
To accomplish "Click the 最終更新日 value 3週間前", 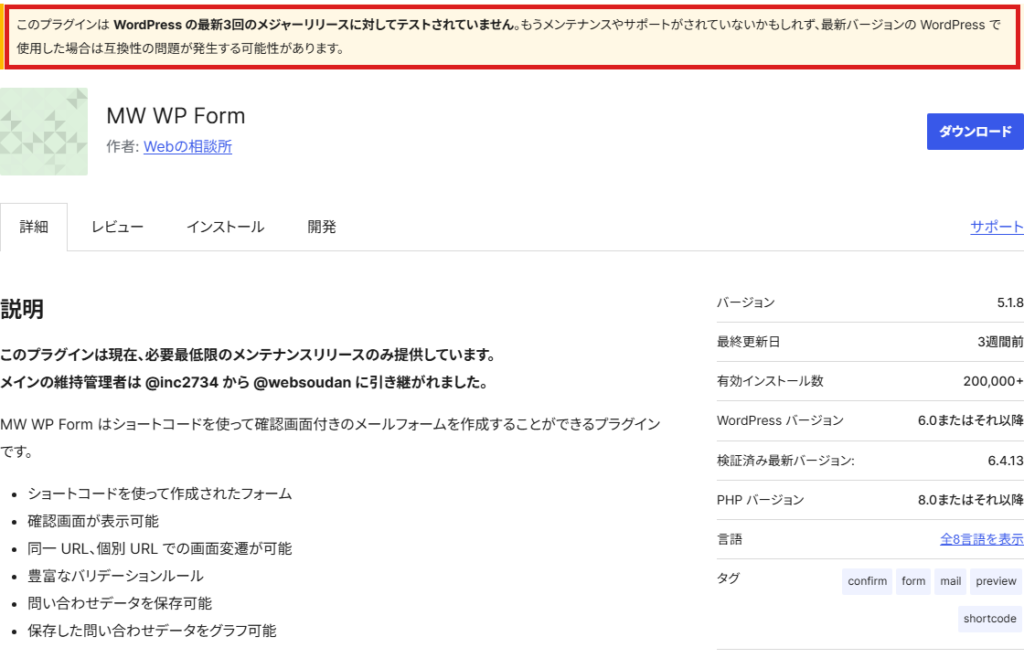I will 1000,342.
